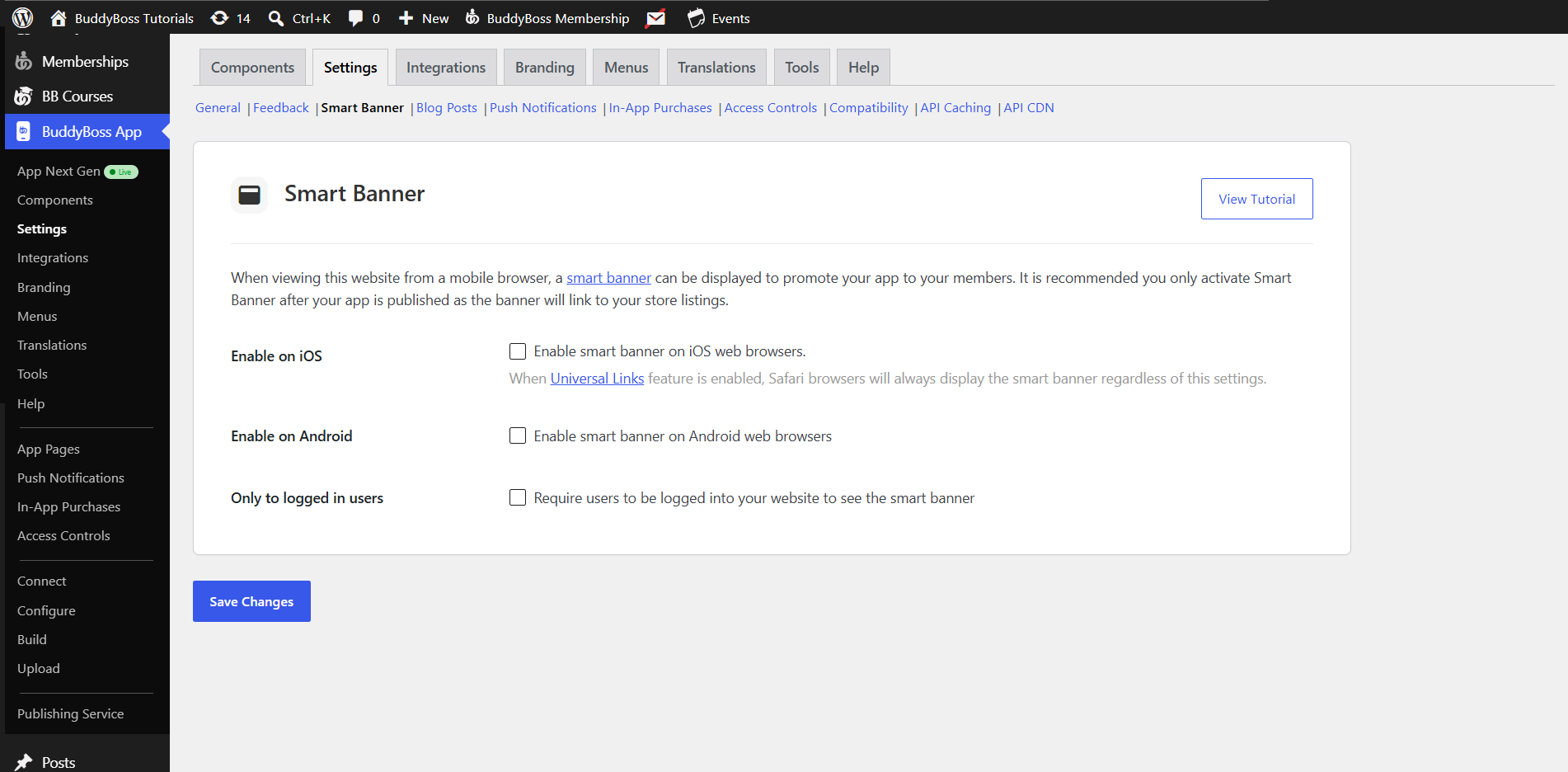This screenshot has height=772, width=1568.
Task: Open Publishing Service in sidebar
Action: click(71, 714)
